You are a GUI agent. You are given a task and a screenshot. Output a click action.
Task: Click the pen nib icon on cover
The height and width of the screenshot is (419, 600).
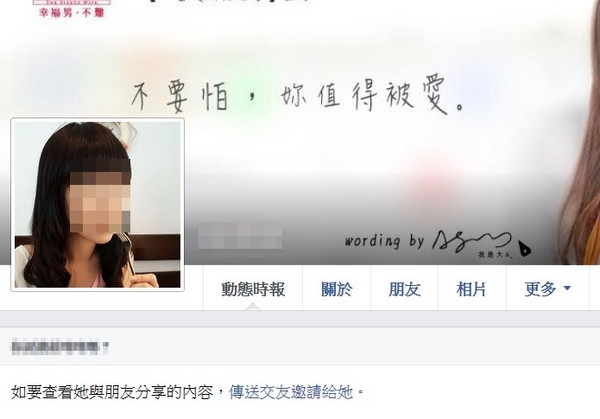[525, 248]
